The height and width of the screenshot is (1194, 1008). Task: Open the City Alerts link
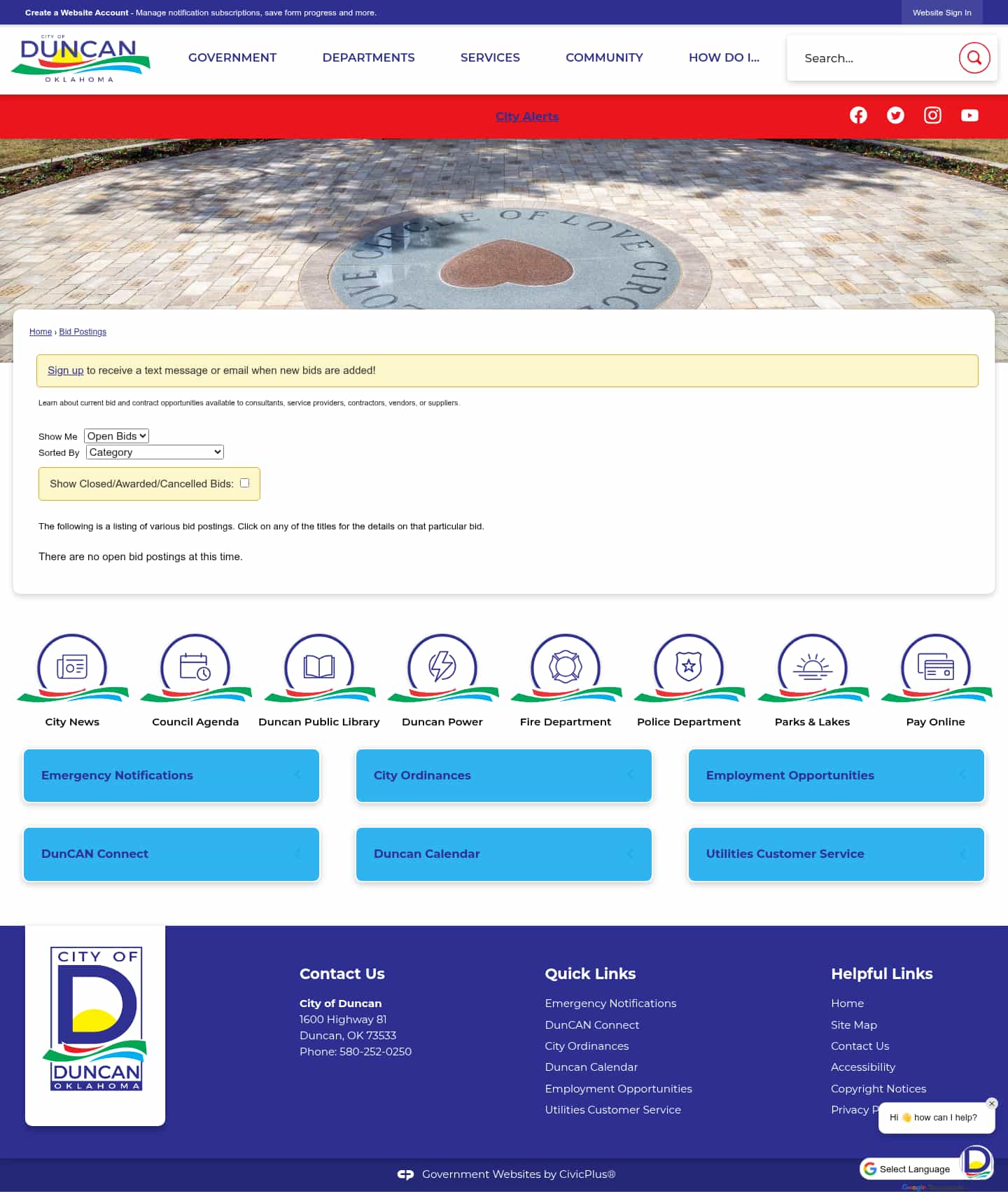pos(527,116)
